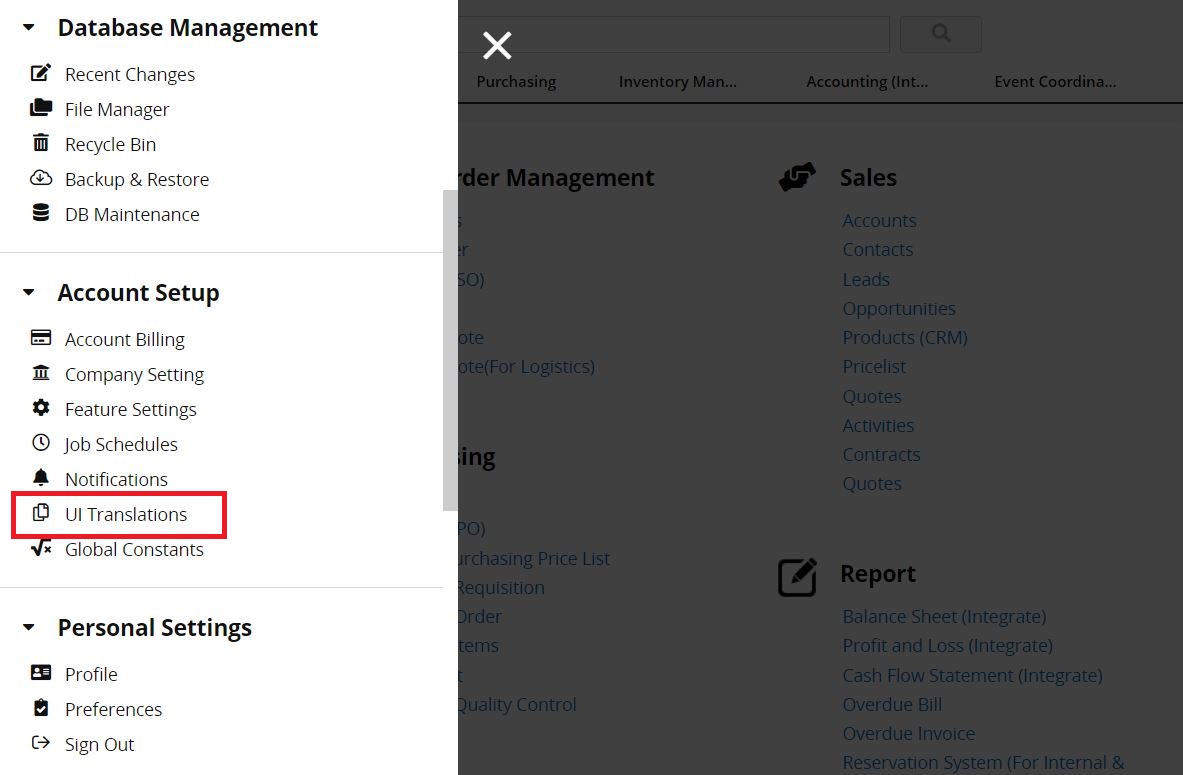Switch to the Purchasing tab
The image size is (1183, 775).
(x=516, y=81)
